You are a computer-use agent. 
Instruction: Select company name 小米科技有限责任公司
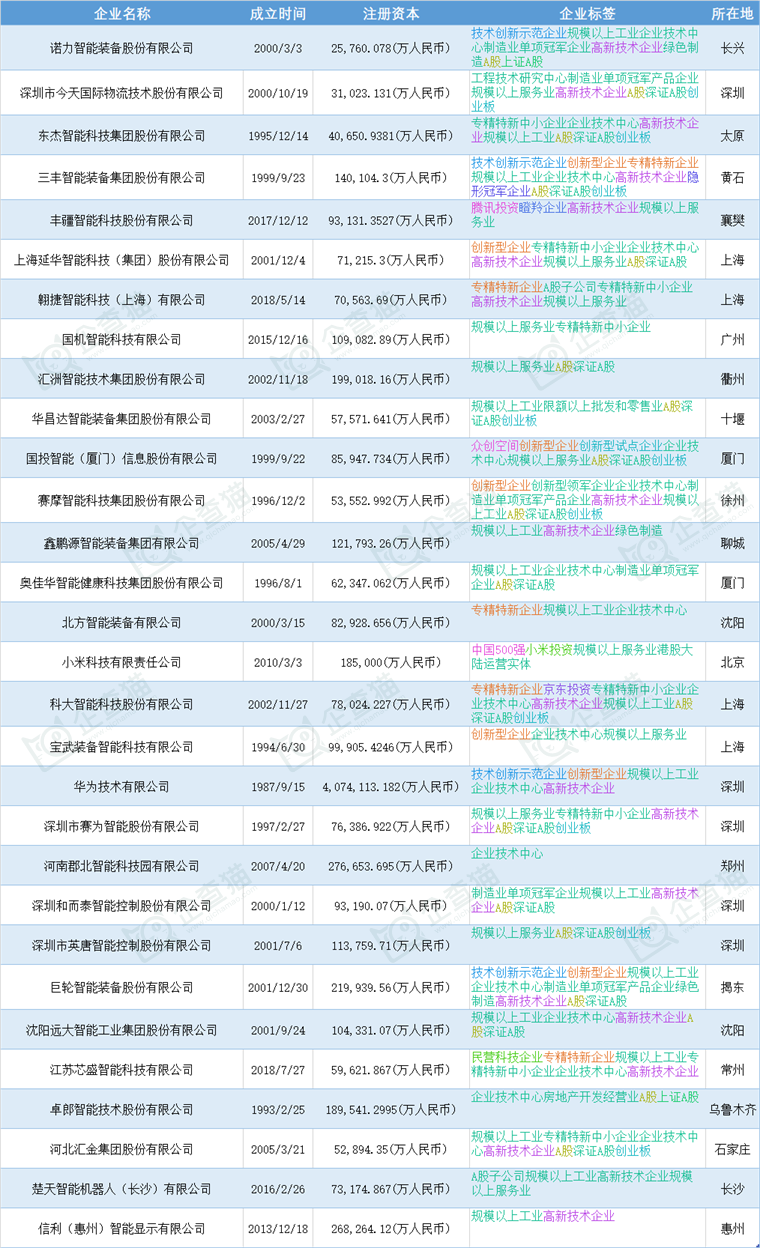coord(122,662)
